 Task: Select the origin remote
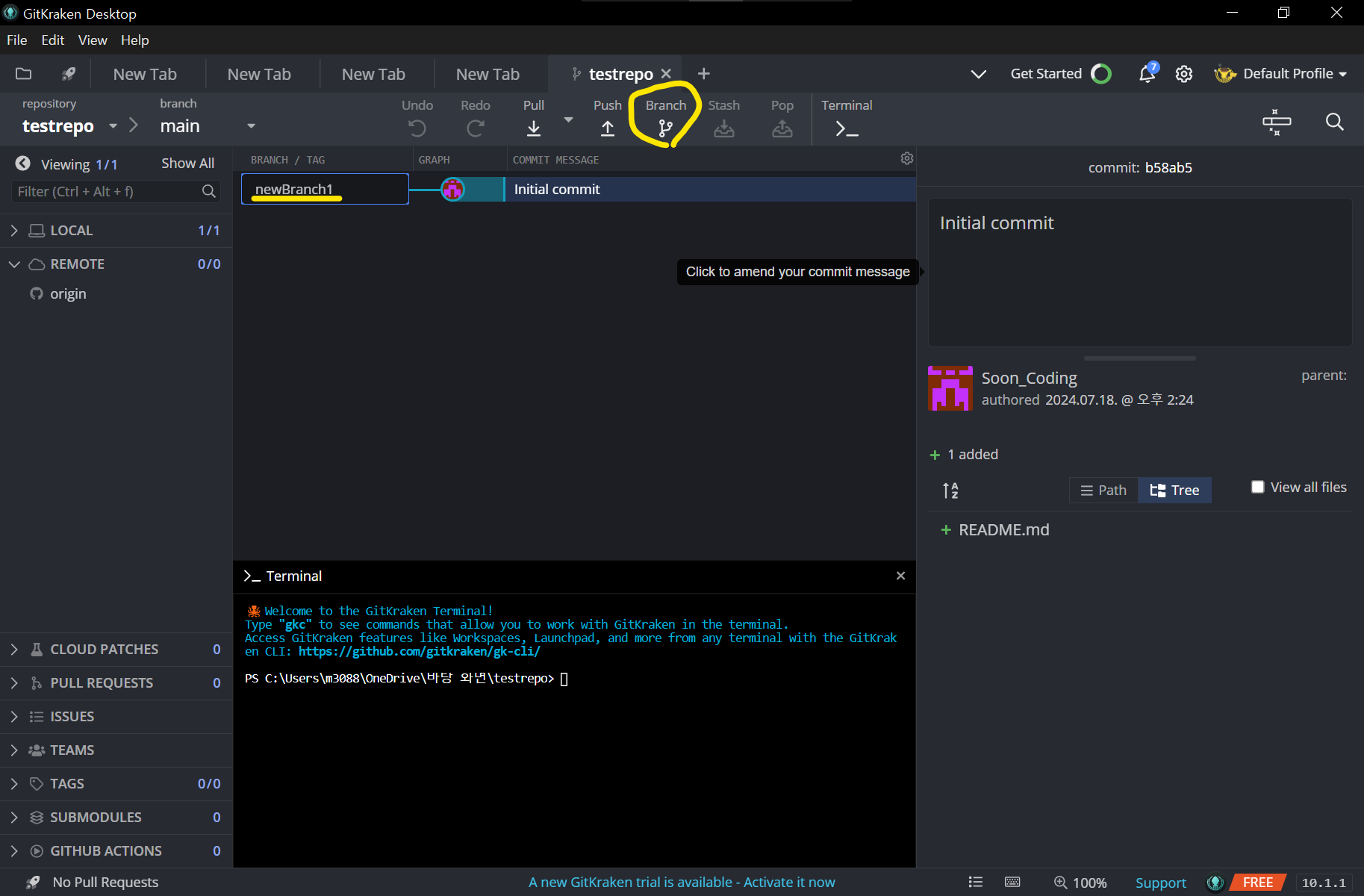[x=68, y=294]
